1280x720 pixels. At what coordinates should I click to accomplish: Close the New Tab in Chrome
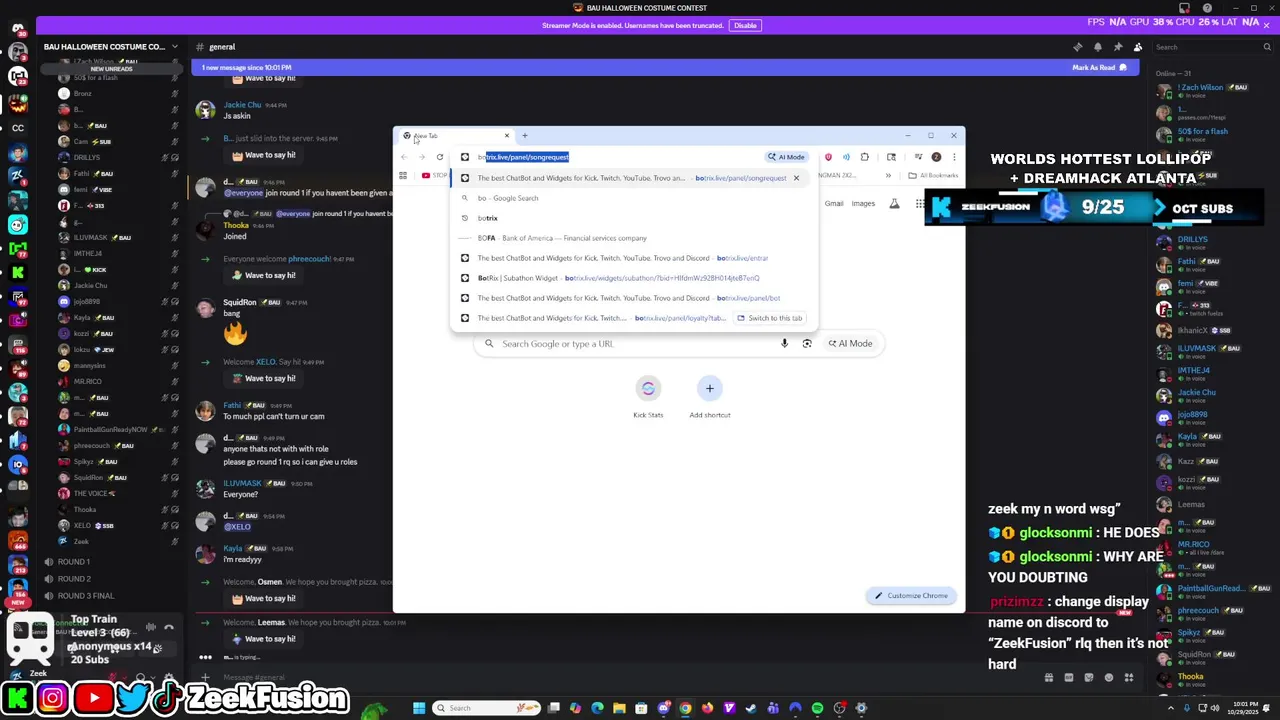point(506,136)
